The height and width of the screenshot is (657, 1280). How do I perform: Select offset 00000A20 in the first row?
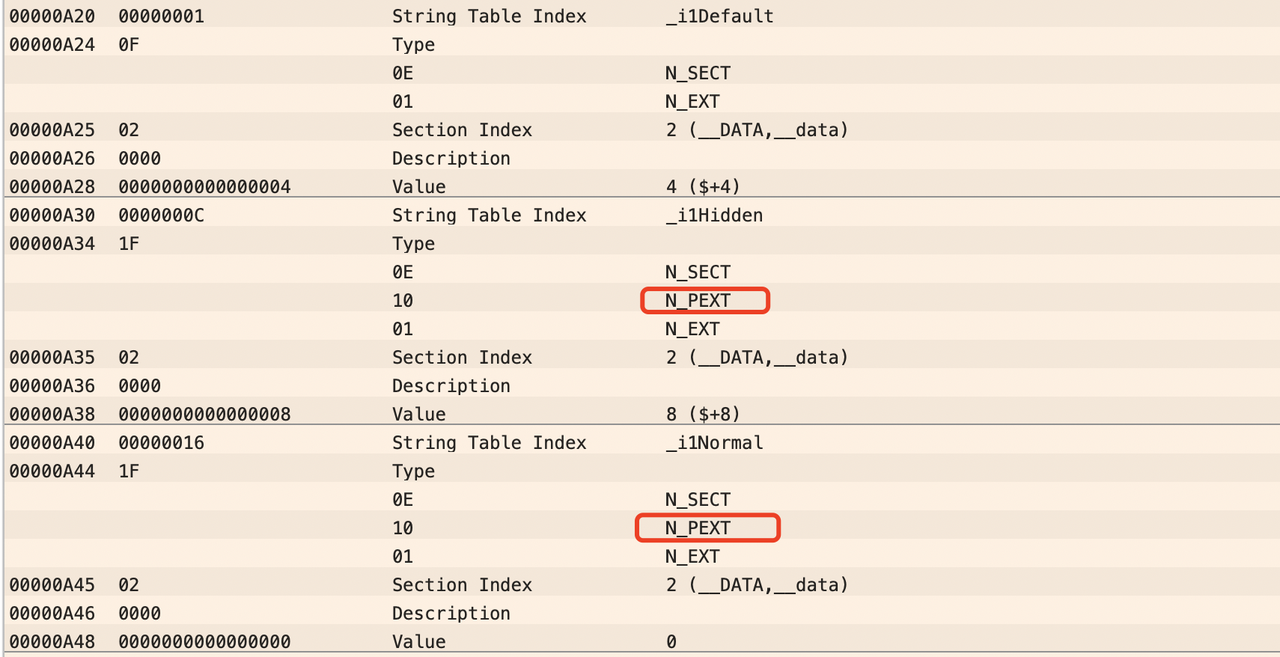click(52, 16)
